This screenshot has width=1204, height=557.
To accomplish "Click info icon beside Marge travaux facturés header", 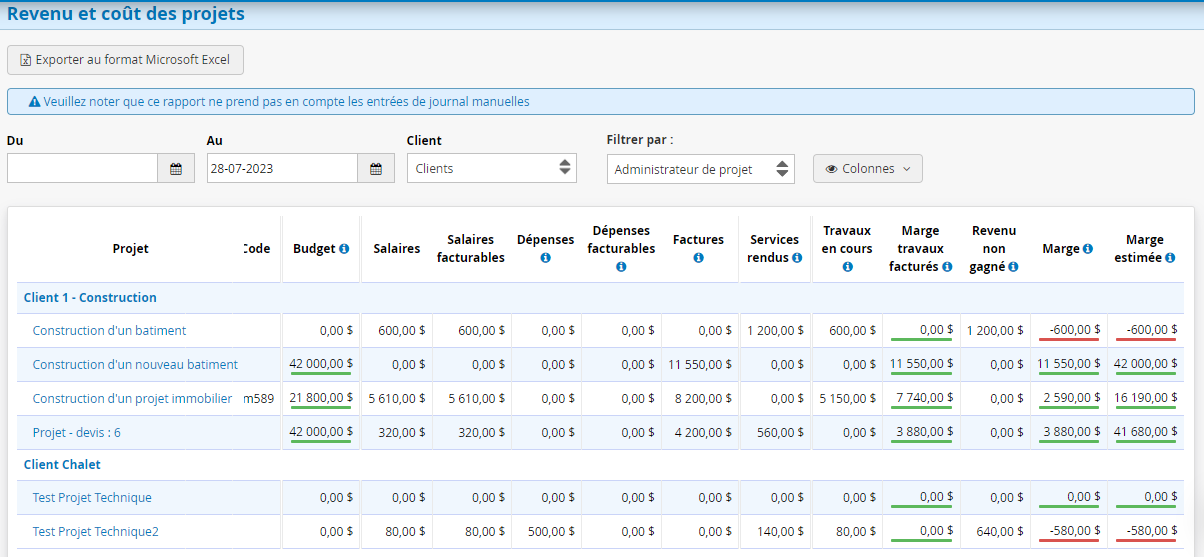I will coord(946,267).
